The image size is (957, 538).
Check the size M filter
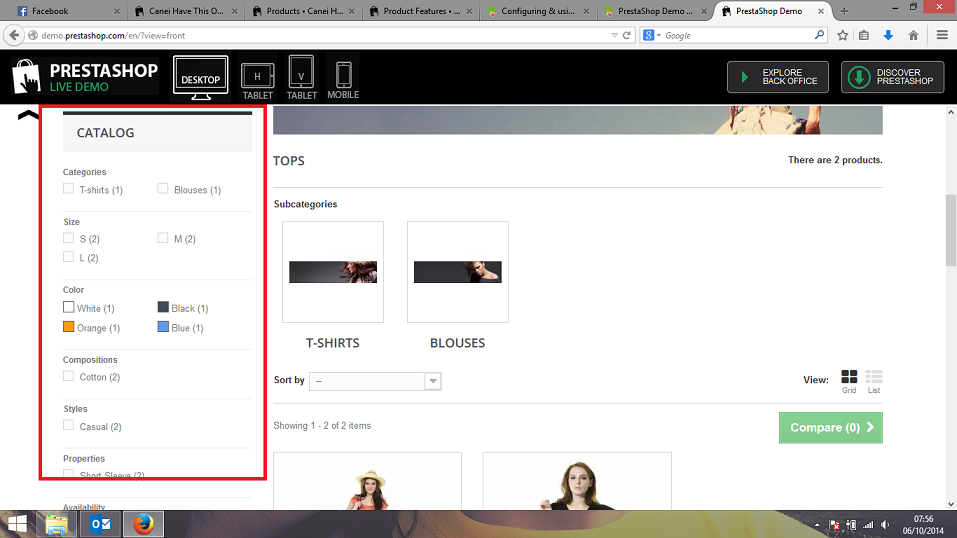pos(162,238)
